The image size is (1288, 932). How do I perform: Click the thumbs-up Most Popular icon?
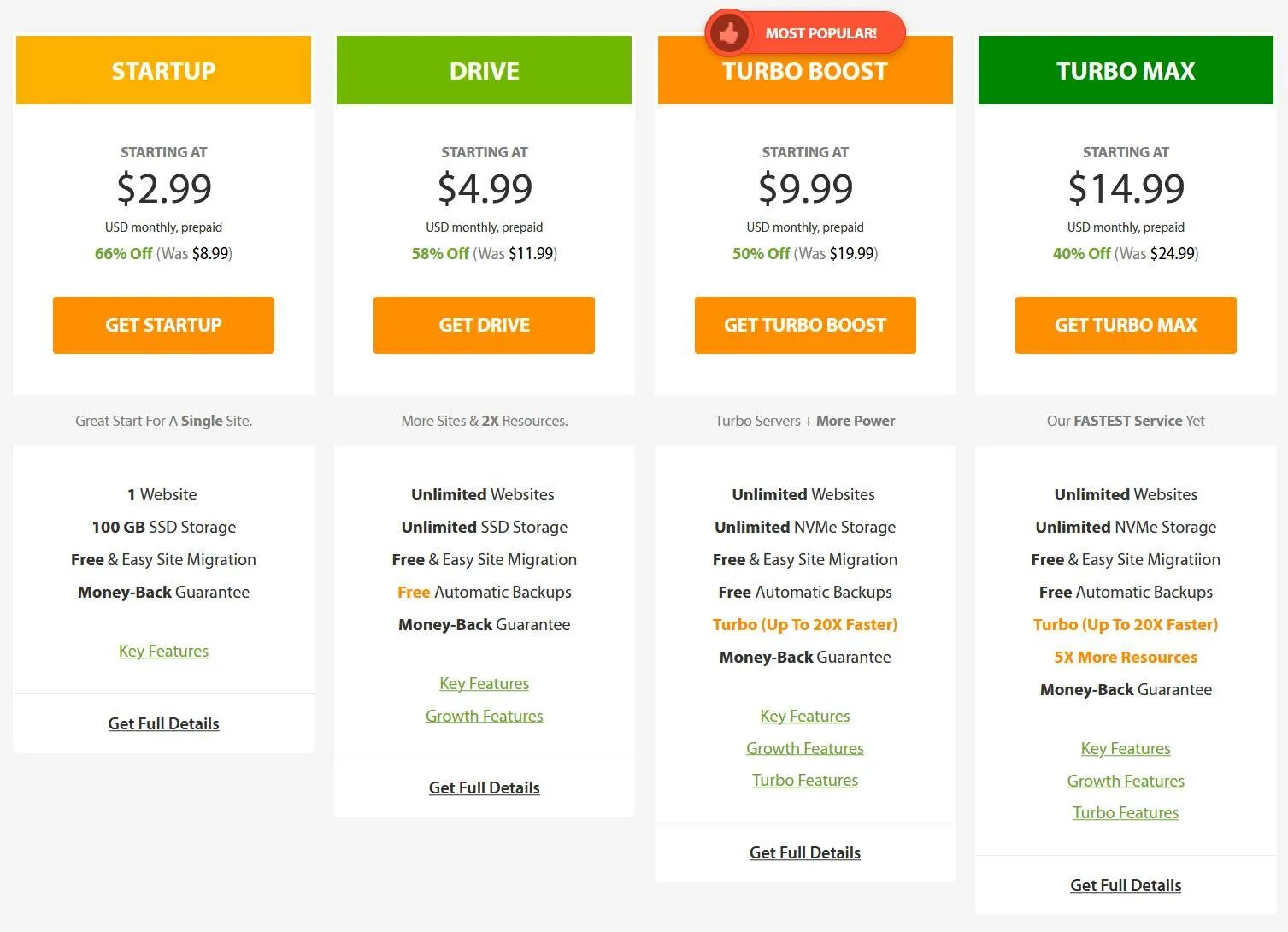click(728, 34)
